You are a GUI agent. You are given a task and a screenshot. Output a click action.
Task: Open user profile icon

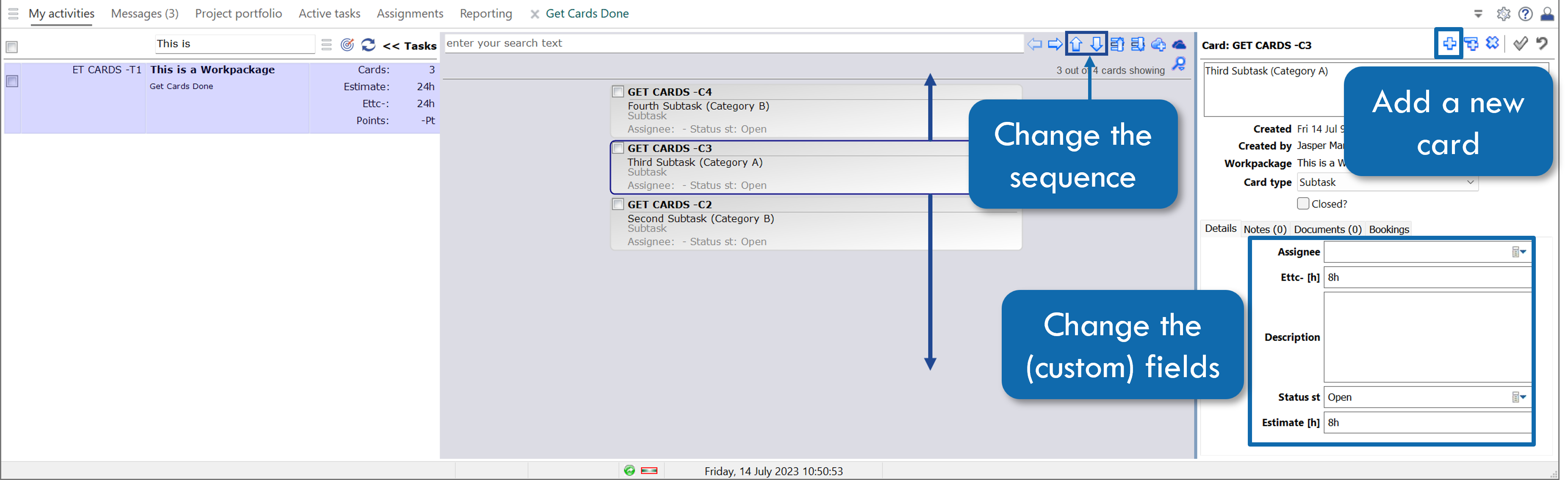click(x=1547, y=14)
